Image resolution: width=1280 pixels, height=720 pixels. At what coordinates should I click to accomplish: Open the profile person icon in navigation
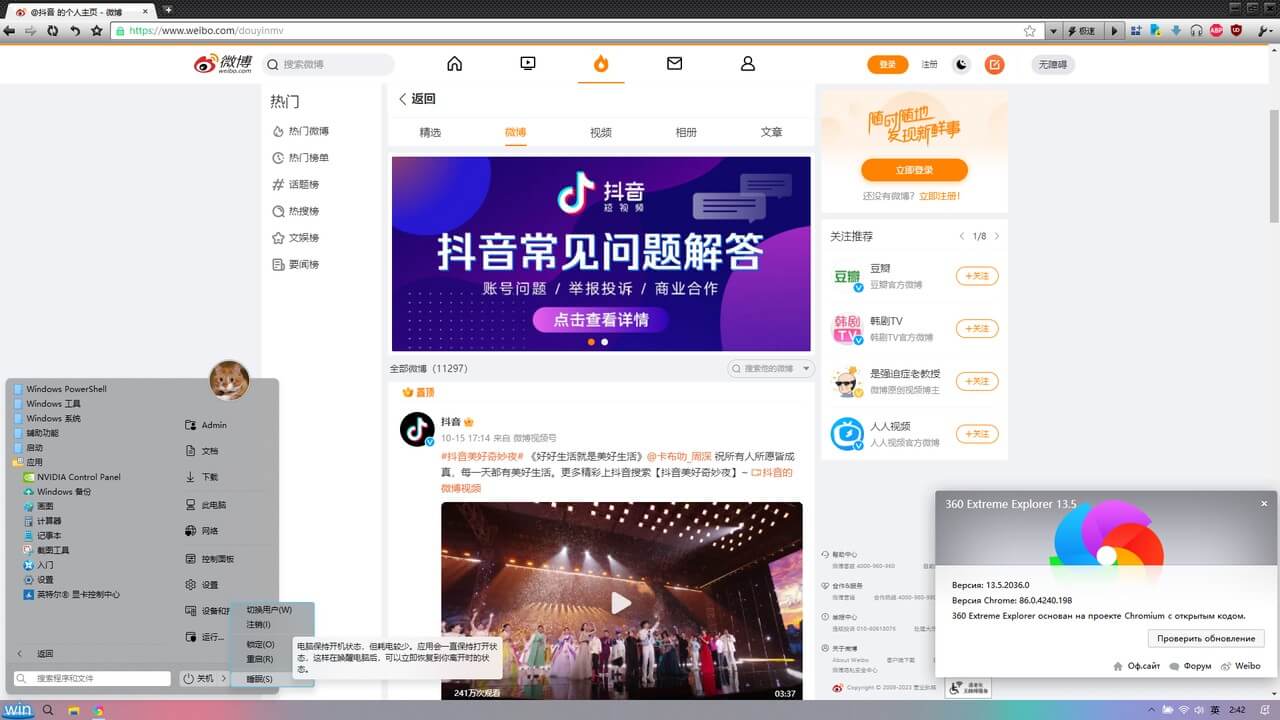click(747, 63)
